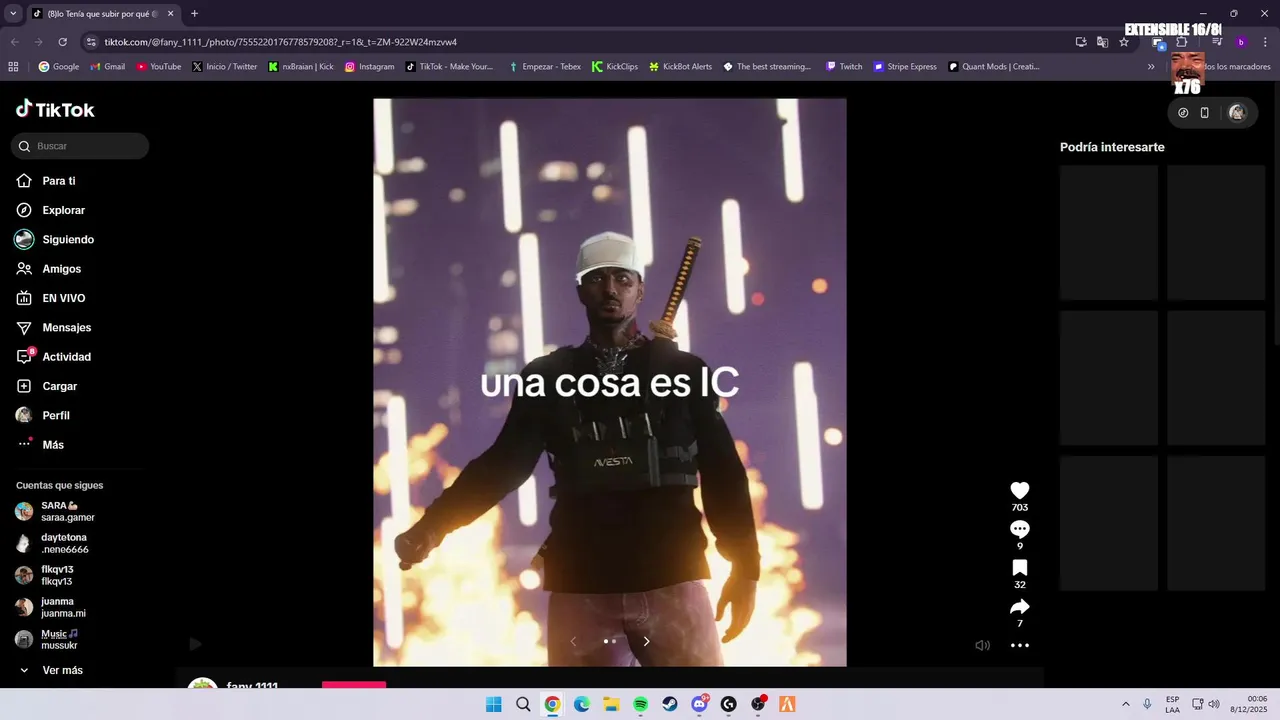Share the post using the arrow icon
This screenshot has height=720, width=1280.
pos(1019,607)
